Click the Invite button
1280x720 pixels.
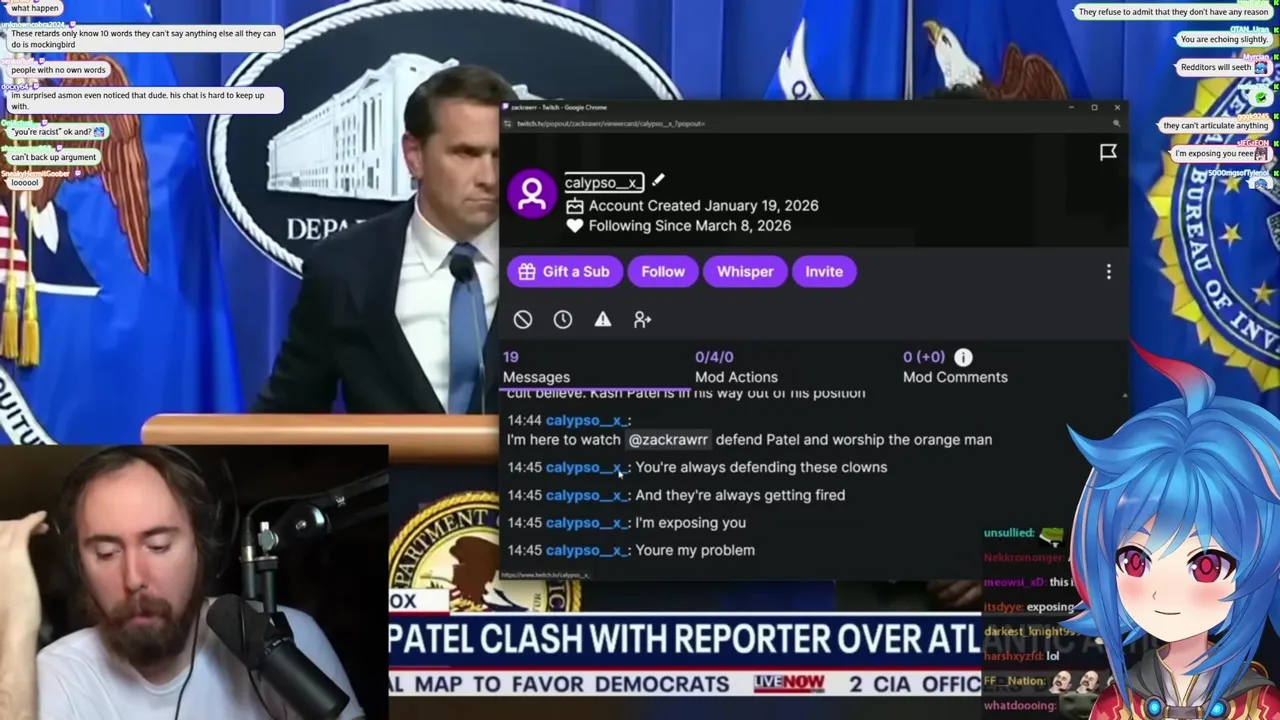(x=824, y=272)
